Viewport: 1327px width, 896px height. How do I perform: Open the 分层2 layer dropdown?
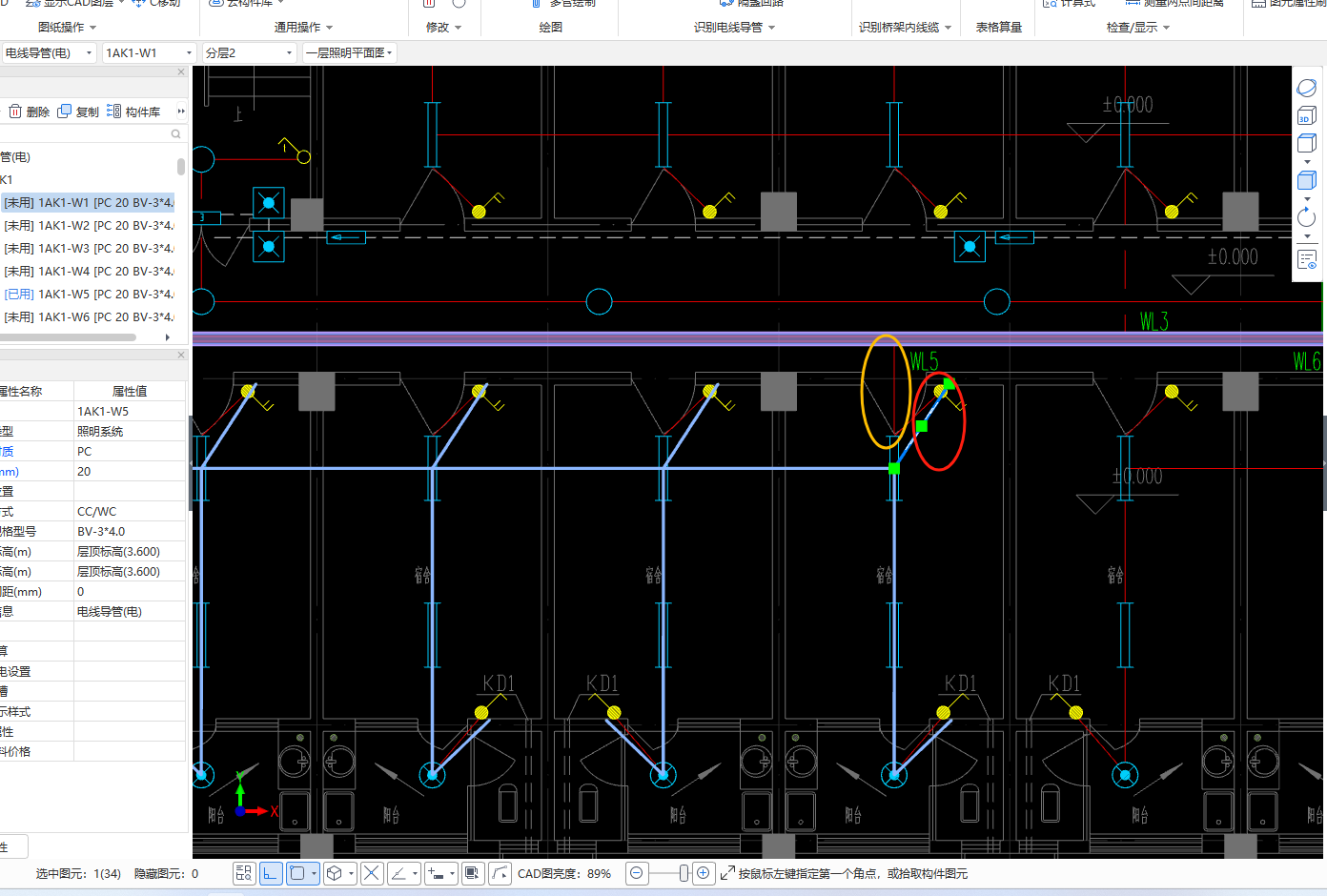[x=249, y=52]
